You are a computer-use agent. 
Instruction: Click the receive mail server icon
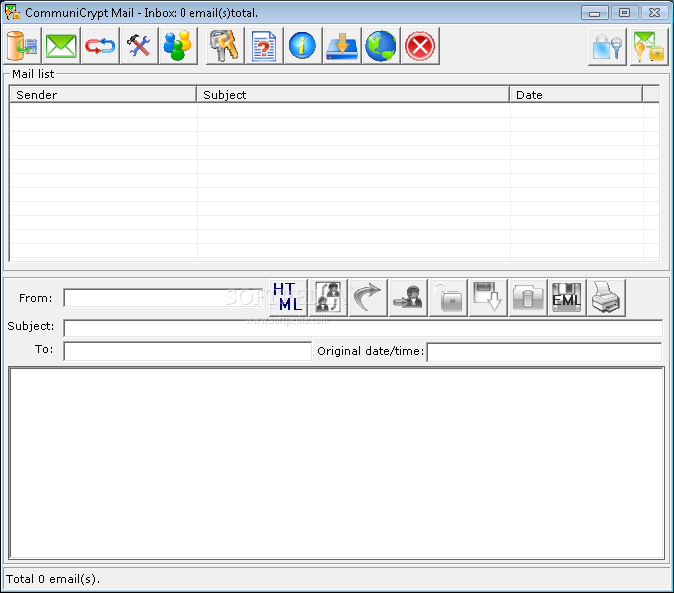tap(22, 46)
